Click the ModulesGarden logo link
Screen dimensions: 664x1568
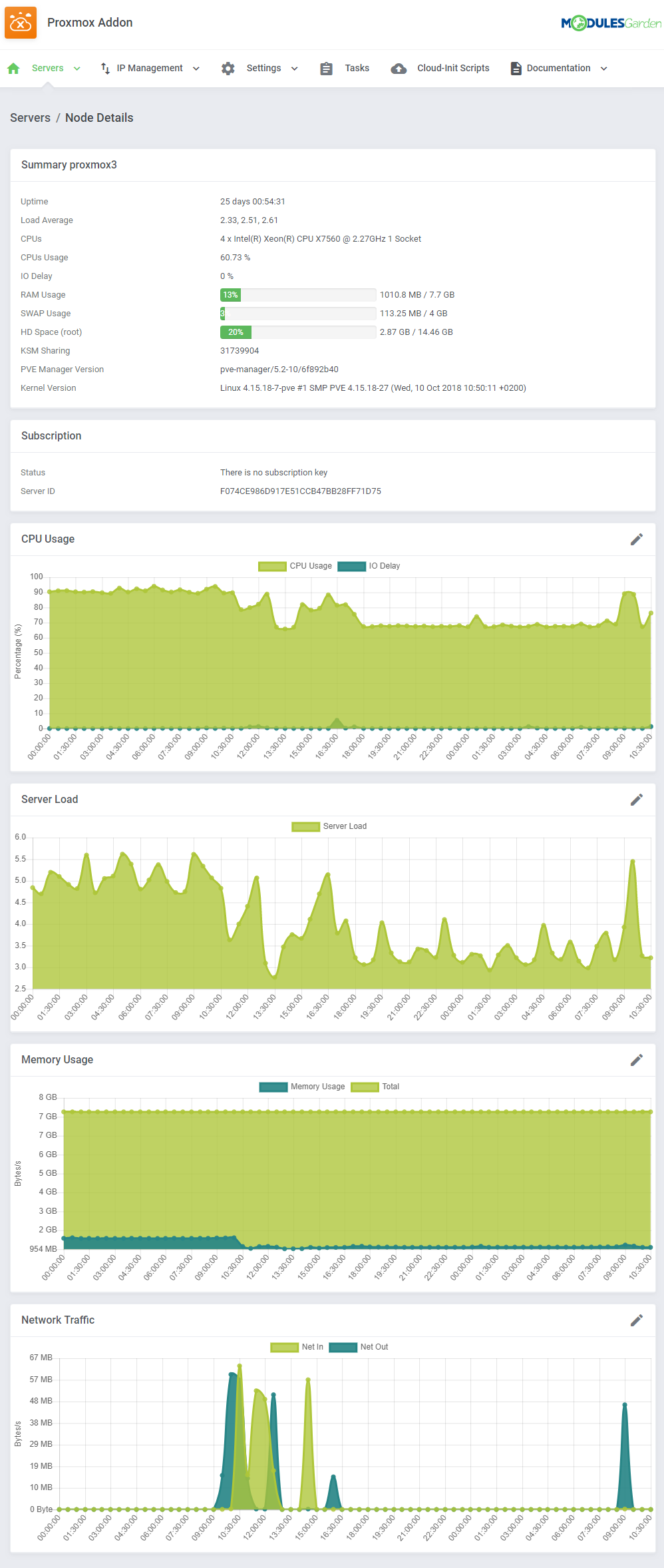(x=610, y=23)
